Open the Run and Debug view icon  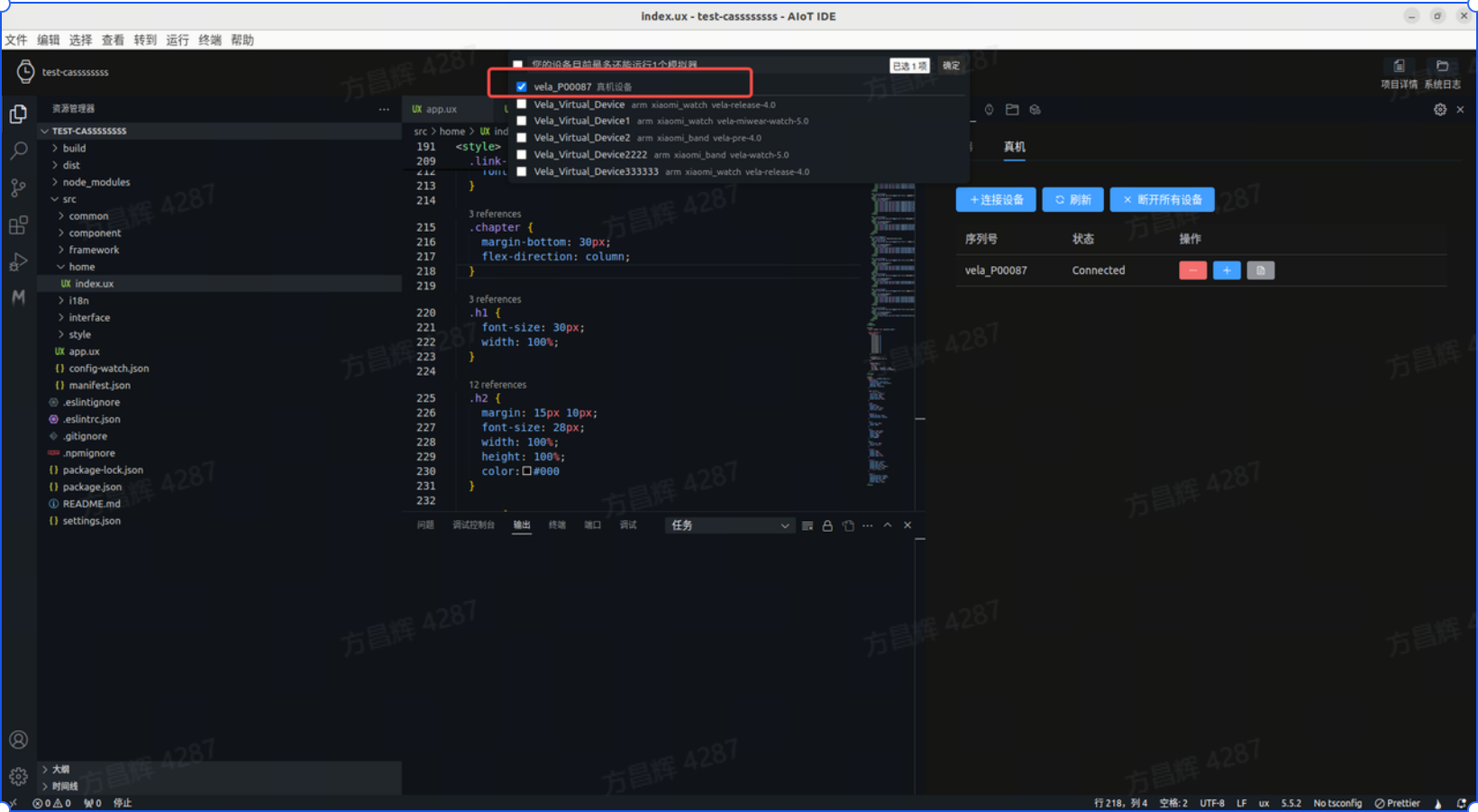coord(18,262)
